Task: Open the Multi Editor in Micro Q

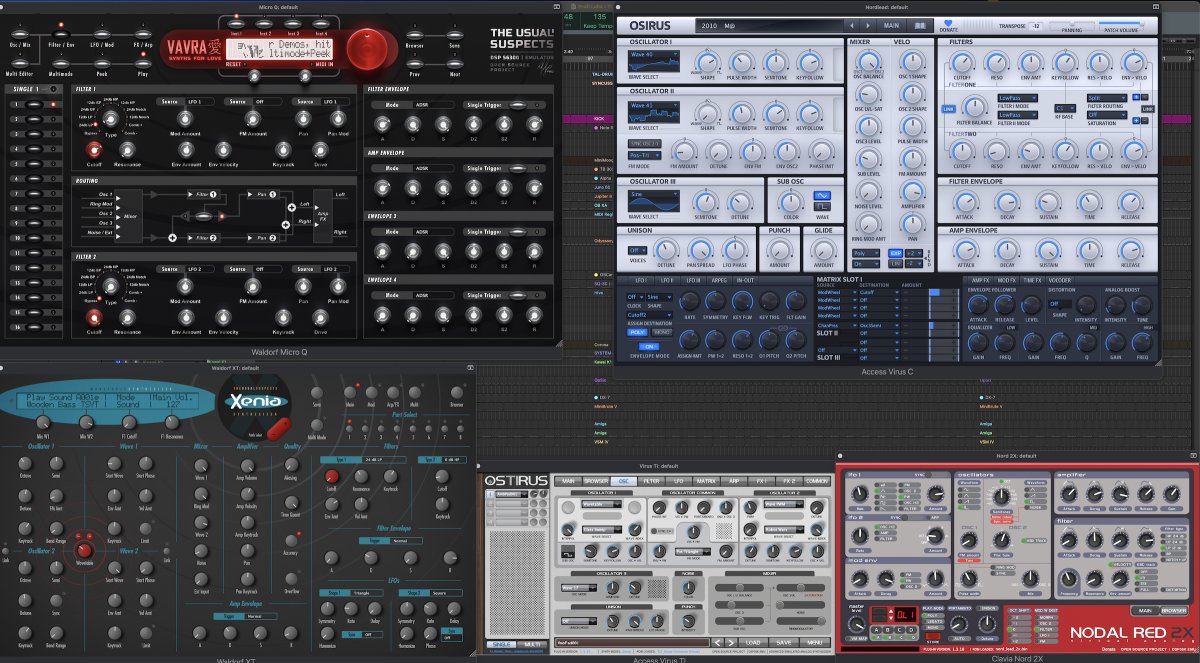Action: pyautogui.click(x=20, y=63)
